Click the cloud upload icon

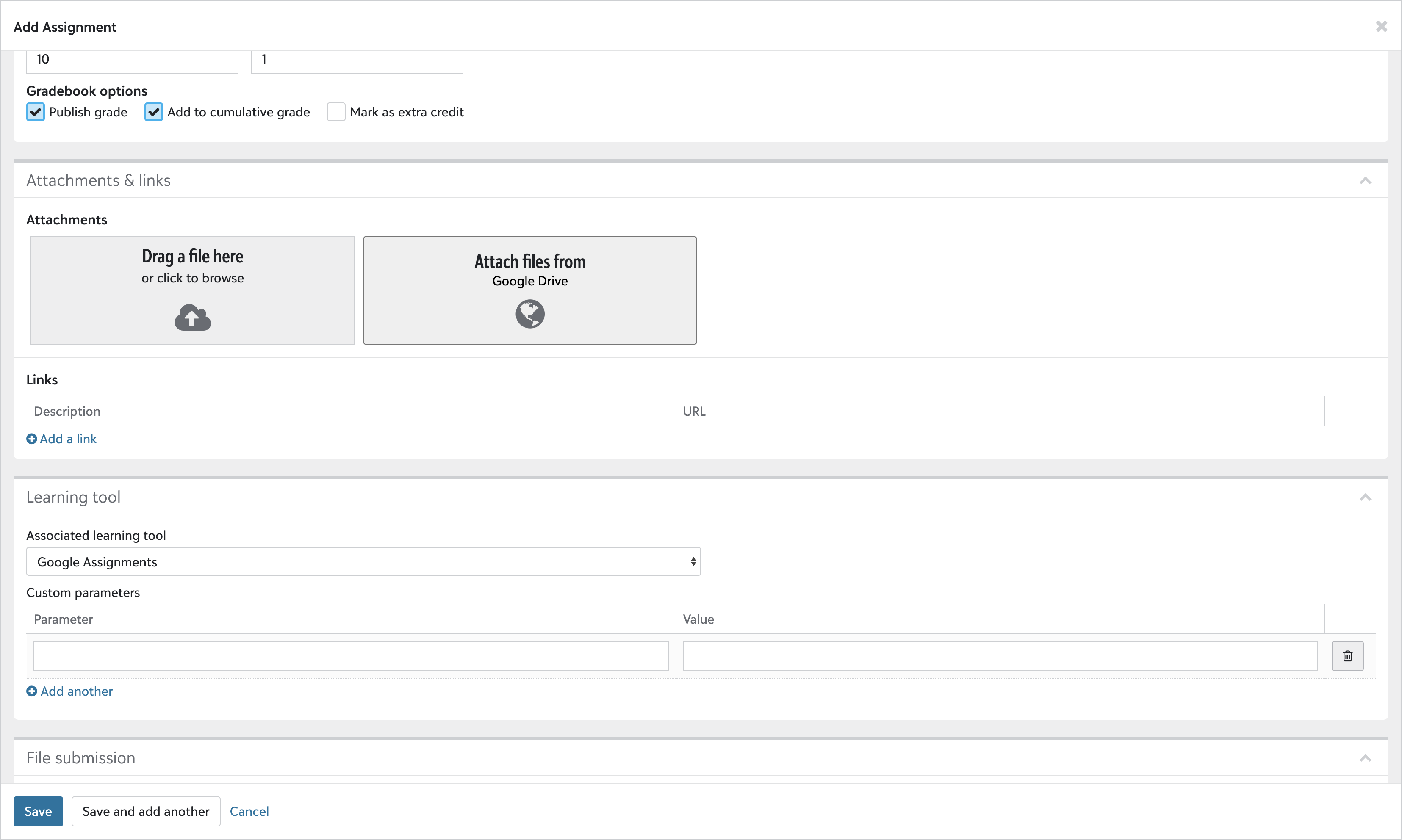click(x=193, y=318)
